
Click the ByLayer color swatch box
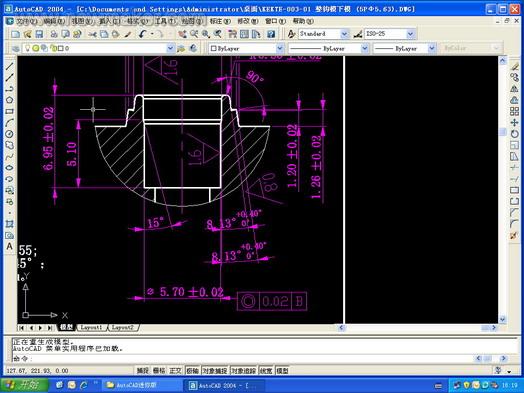click(213, 48)
